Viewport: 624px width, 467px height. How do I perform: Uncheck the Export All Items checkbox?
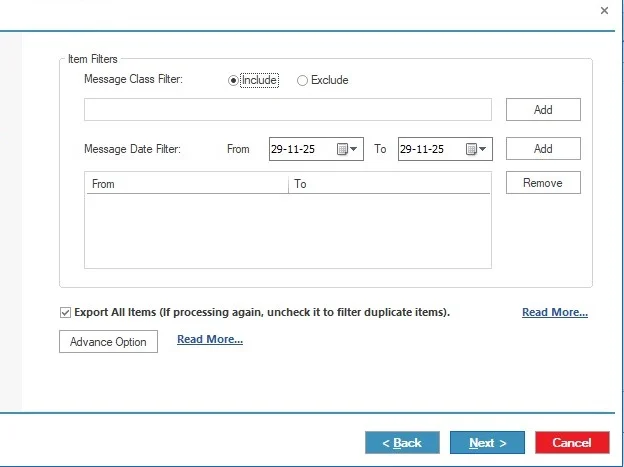tap(65, 313)
